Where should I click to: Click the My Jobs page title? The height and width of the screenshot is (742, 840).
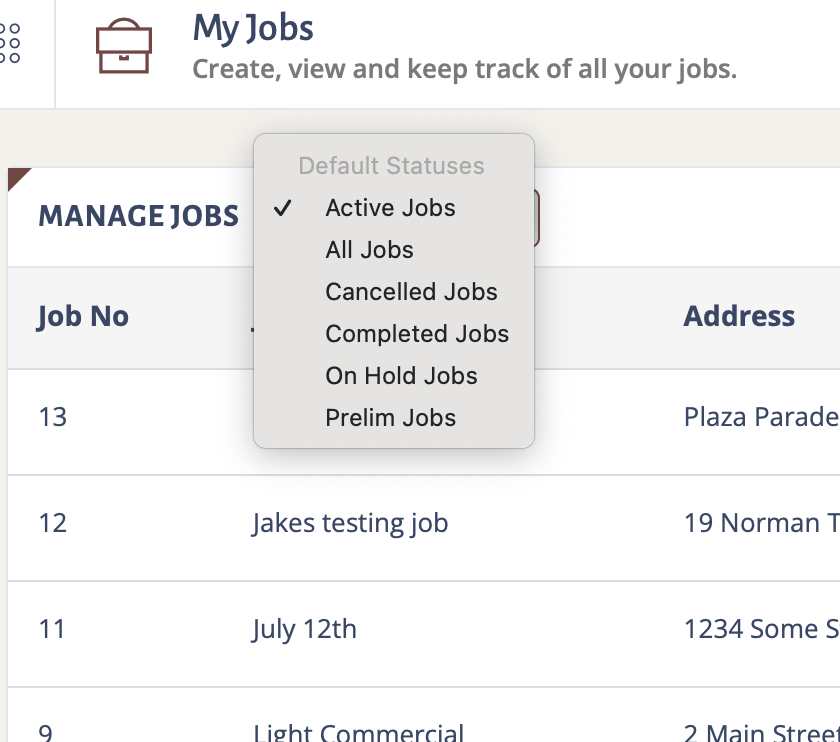click(253, 28)
